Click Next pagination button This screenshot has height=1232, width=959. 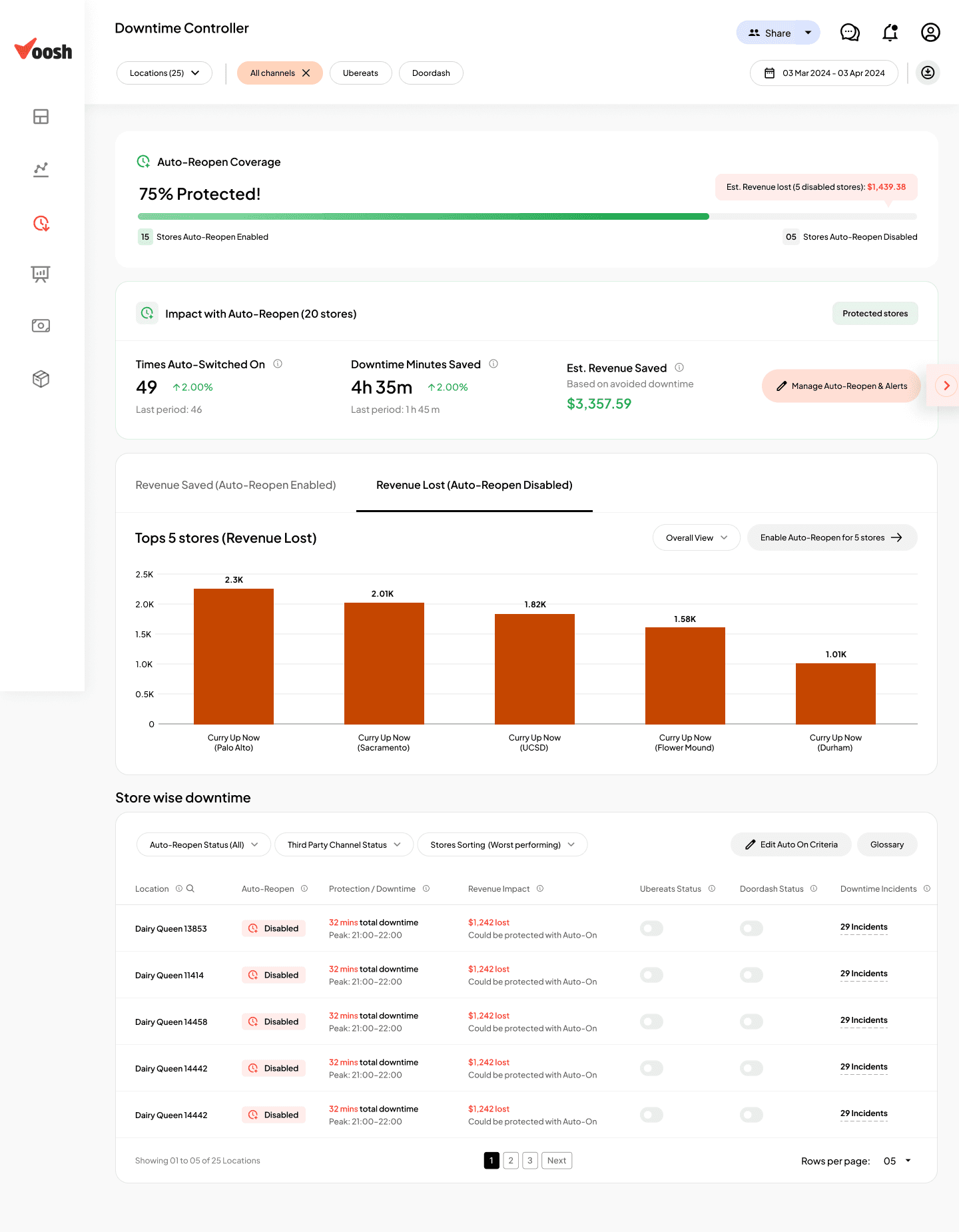click(557, 1161)
